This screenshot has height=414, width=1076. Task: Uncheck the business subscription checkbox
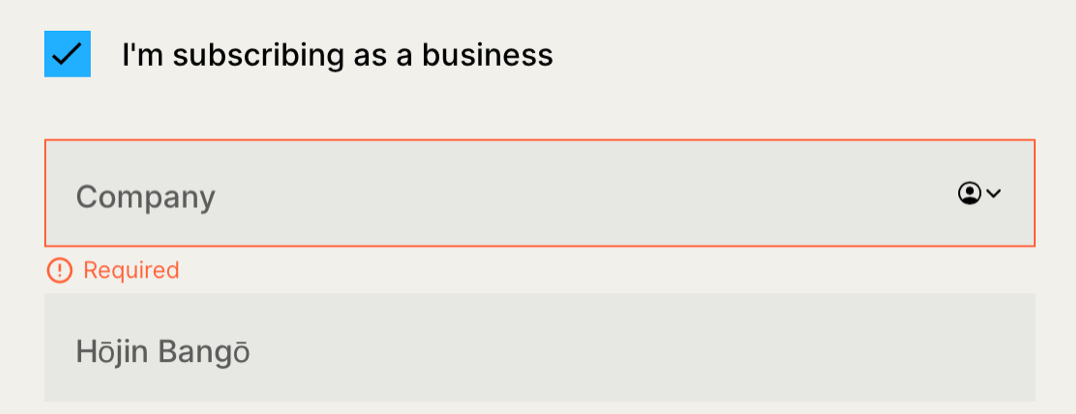(67, 54)
